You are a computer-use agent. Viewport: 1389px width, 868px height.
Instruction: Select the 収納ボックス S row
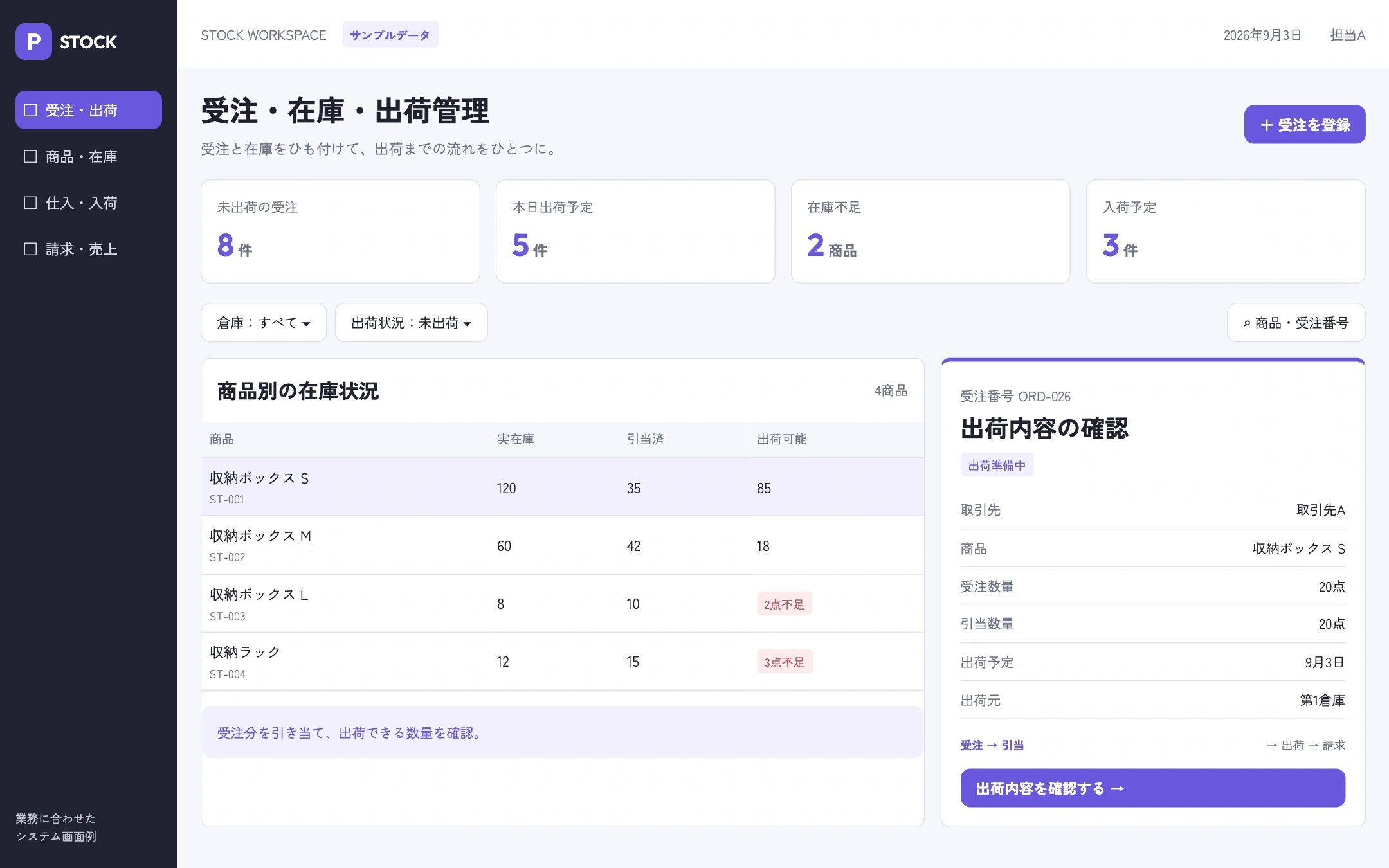[x=563, y=487]
